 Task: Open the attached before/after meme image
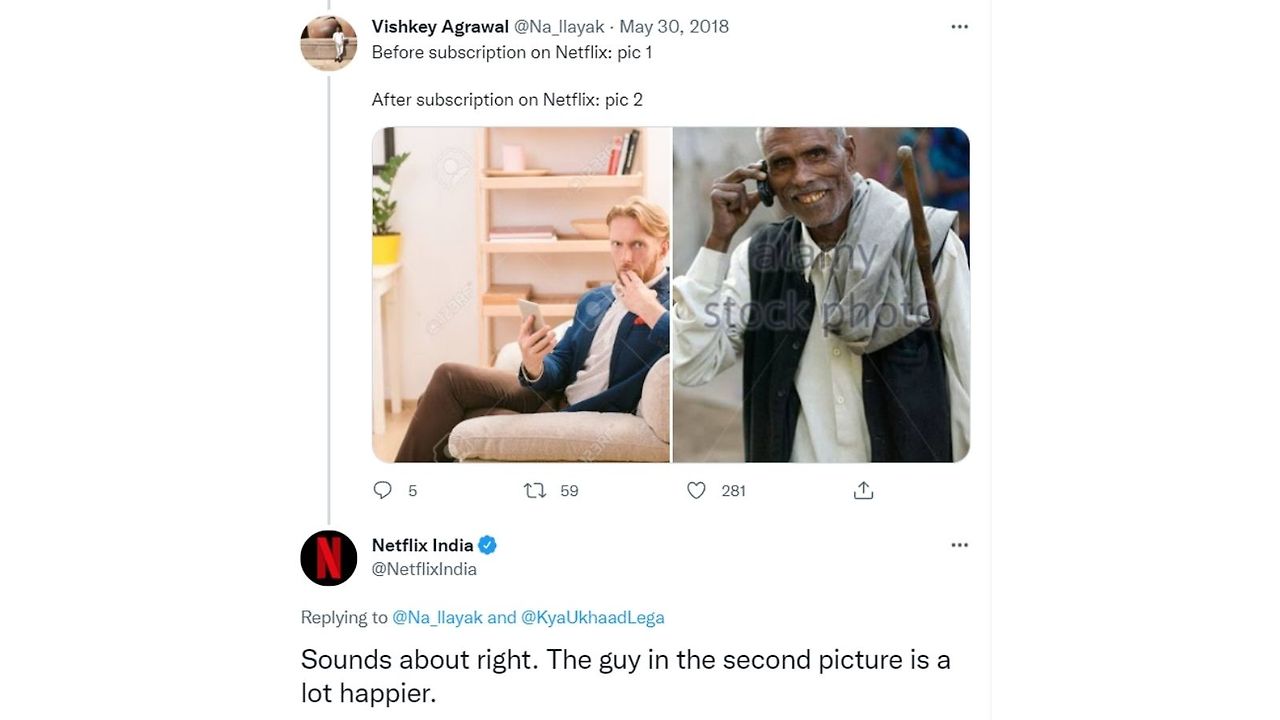[x=670, y=293]
